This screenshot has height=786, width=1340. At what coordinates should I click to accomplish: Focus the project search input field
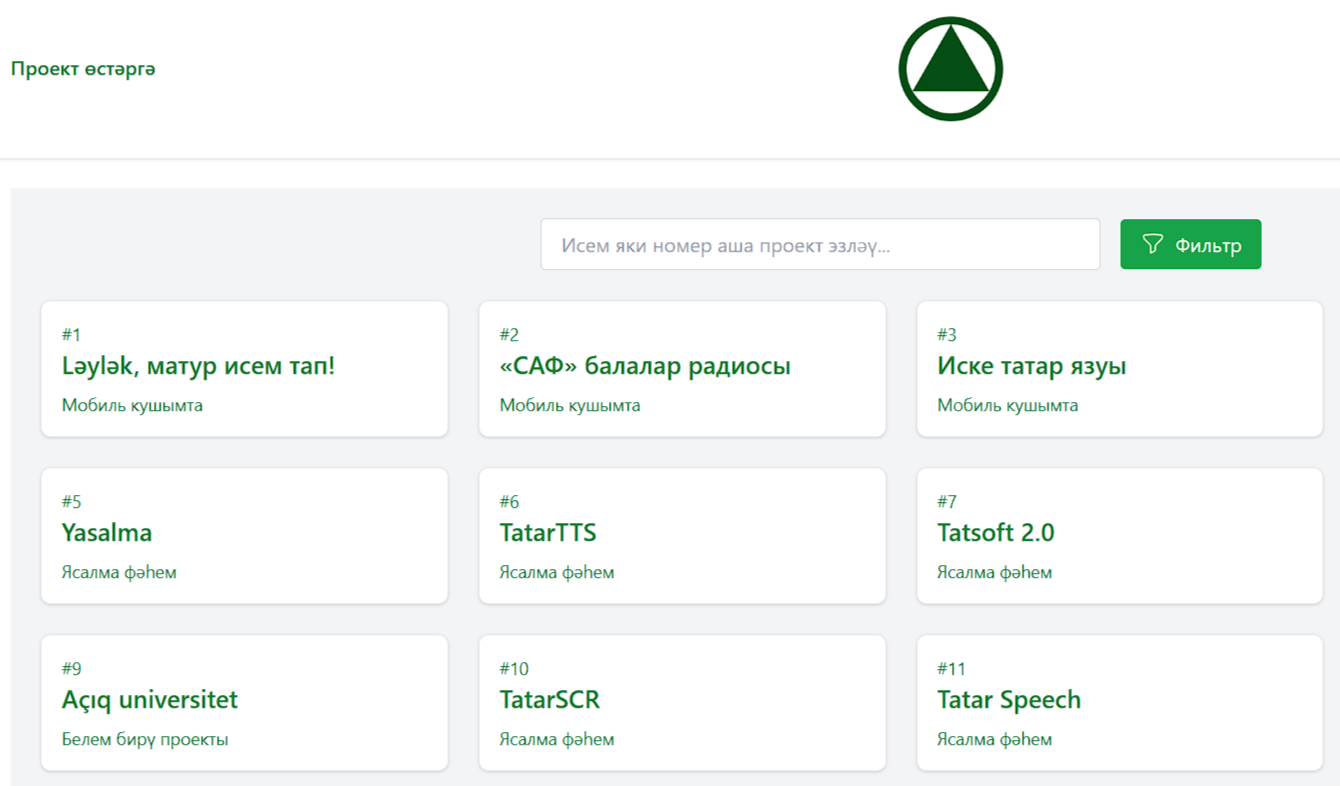click(820, 244)
